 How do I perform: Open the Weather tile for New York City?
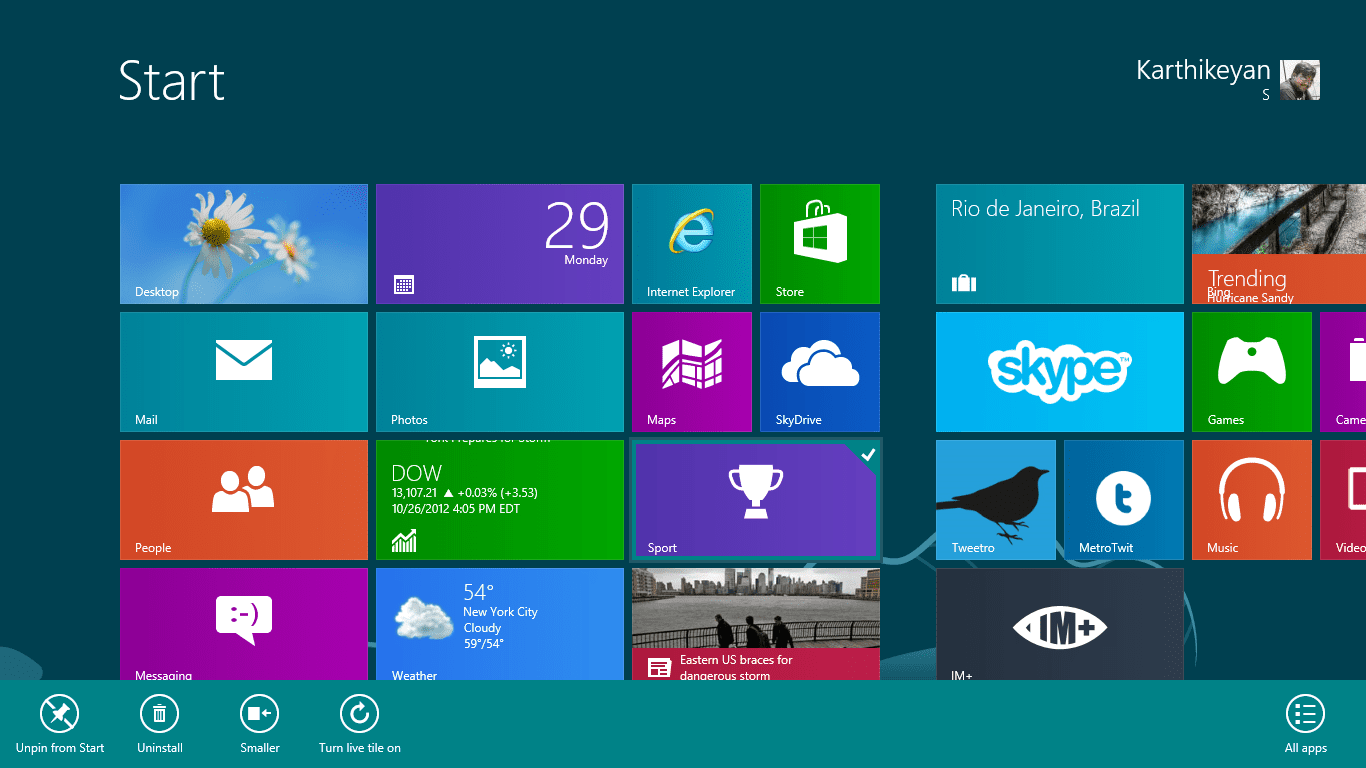[x=500, y=624]
